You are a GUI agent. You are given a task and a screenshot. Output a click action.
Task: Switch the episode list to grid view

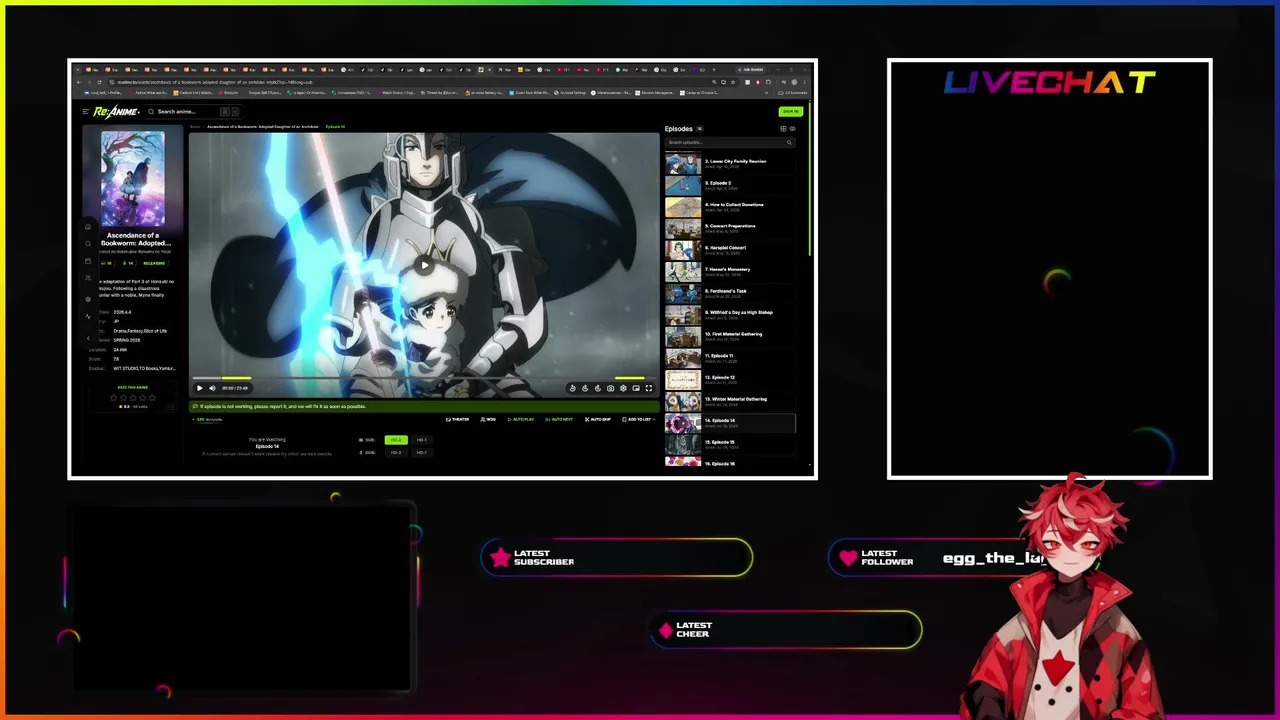(x=783, y=128)
